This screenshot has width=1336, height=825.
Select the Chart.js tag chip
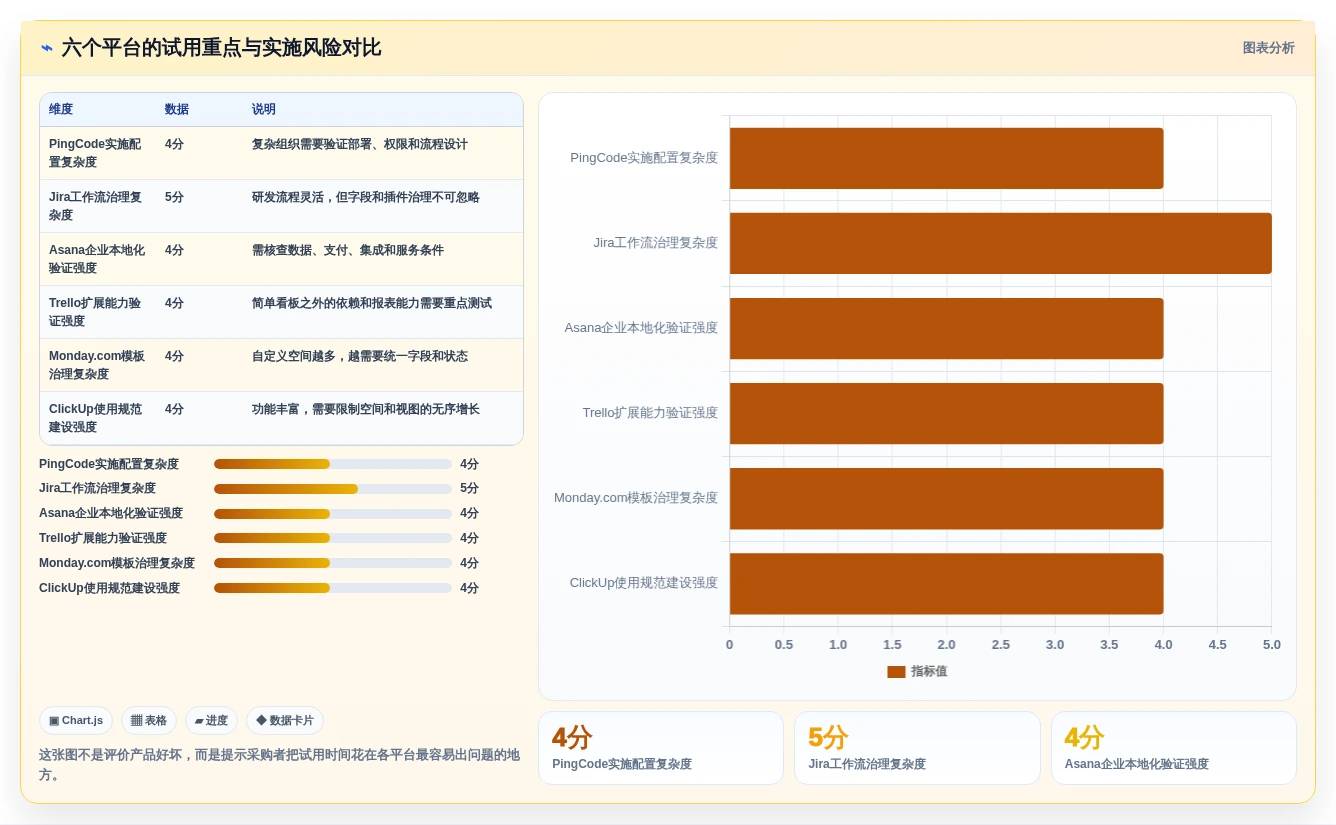(x=76, y=720)
